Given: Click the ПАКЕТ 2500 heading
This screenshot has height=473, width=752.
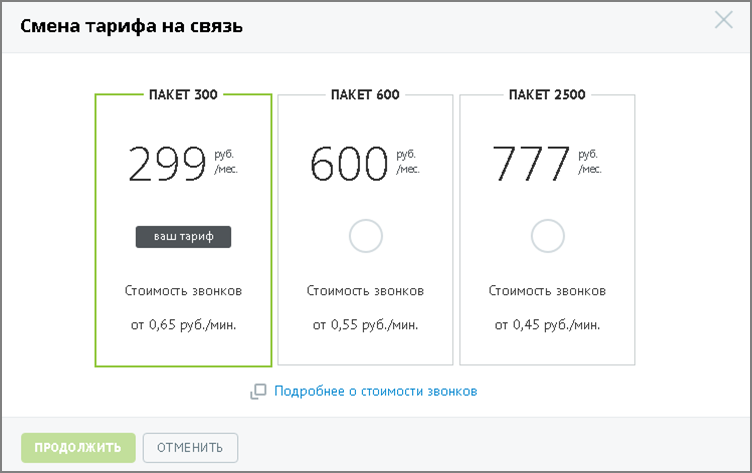Looking at the screenshot, I should (x=547, y=95).
